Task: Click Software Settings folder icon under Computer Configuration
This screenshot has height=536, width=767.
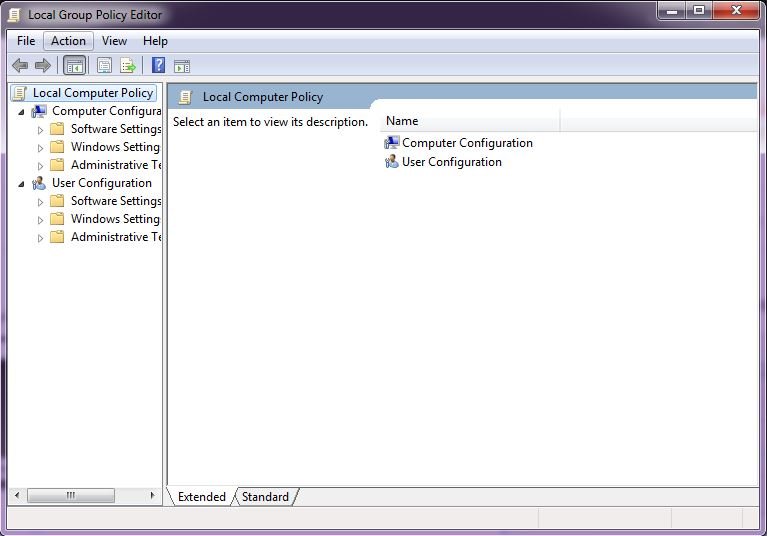Action: tap(57, 129)
